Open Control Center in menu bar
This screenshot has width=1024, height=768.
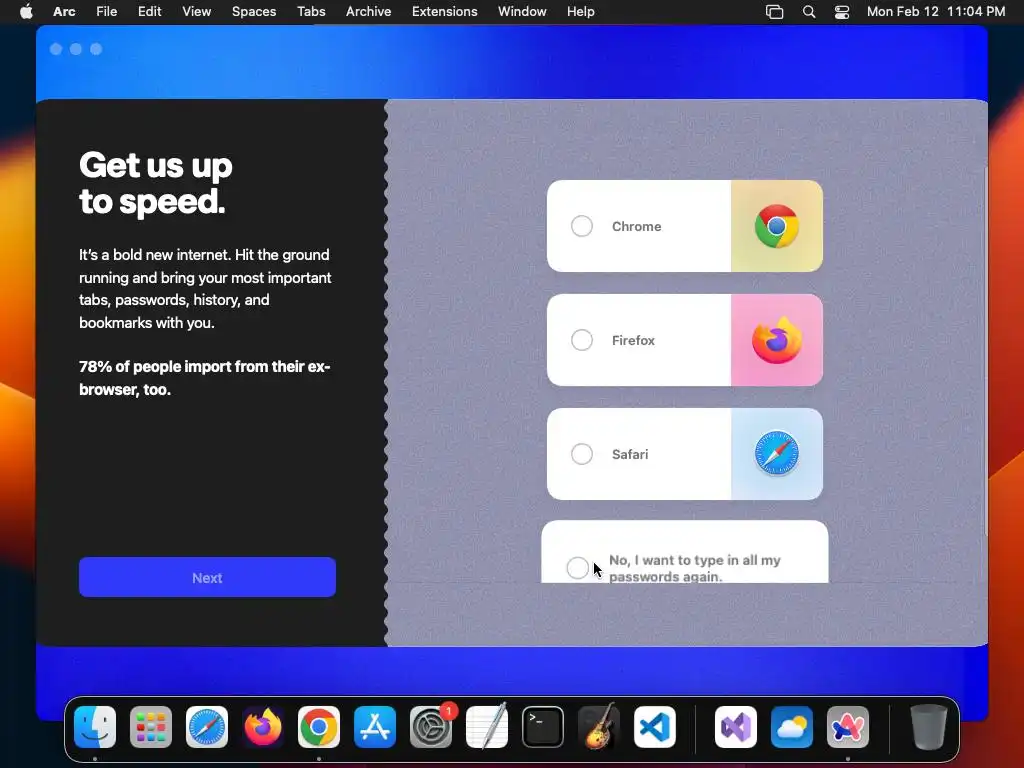pyautogui.click(x=842, y=12)
